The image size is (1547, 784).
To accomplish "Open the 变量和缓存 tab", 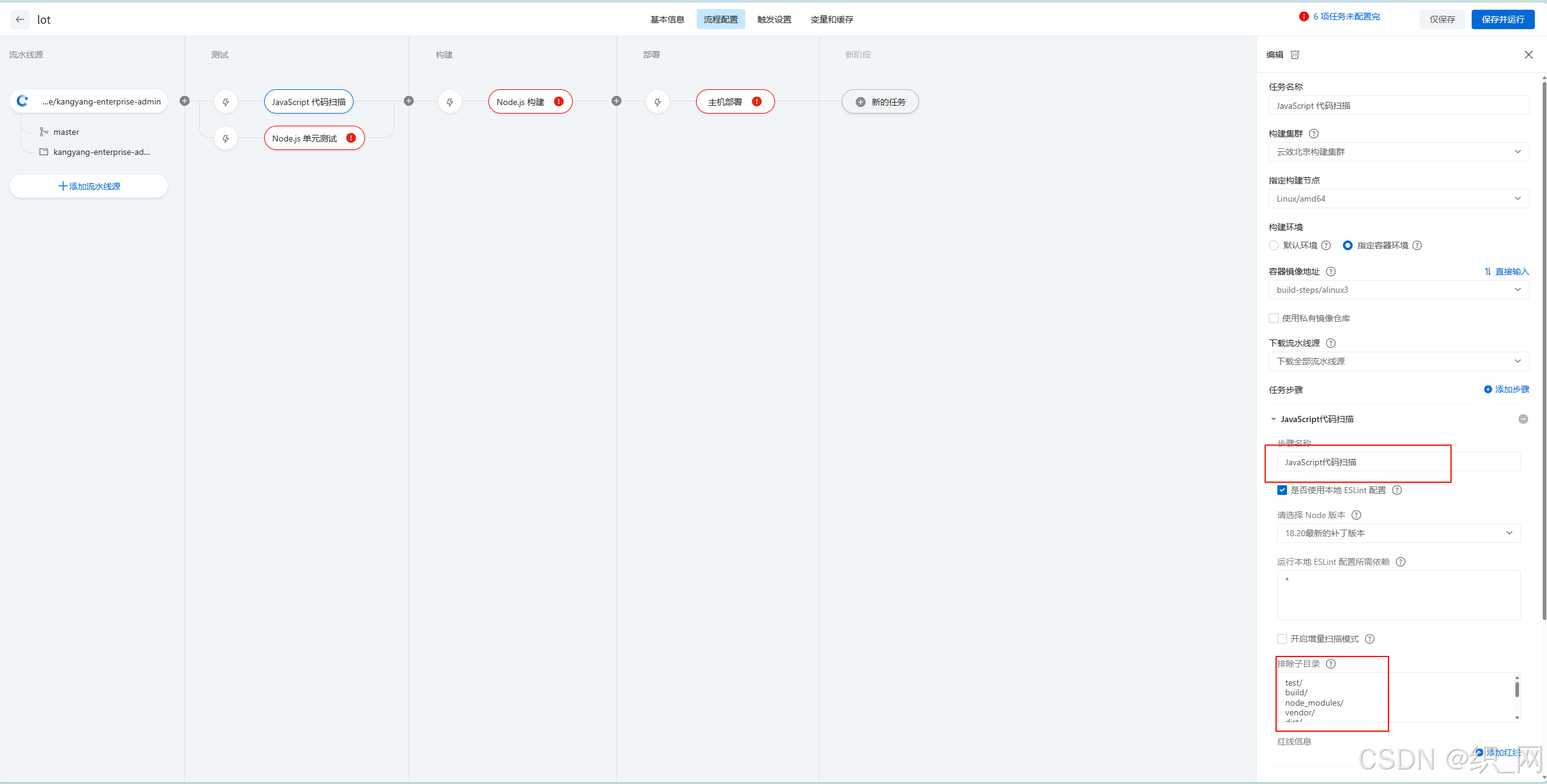I will click(x=832, y=19).
